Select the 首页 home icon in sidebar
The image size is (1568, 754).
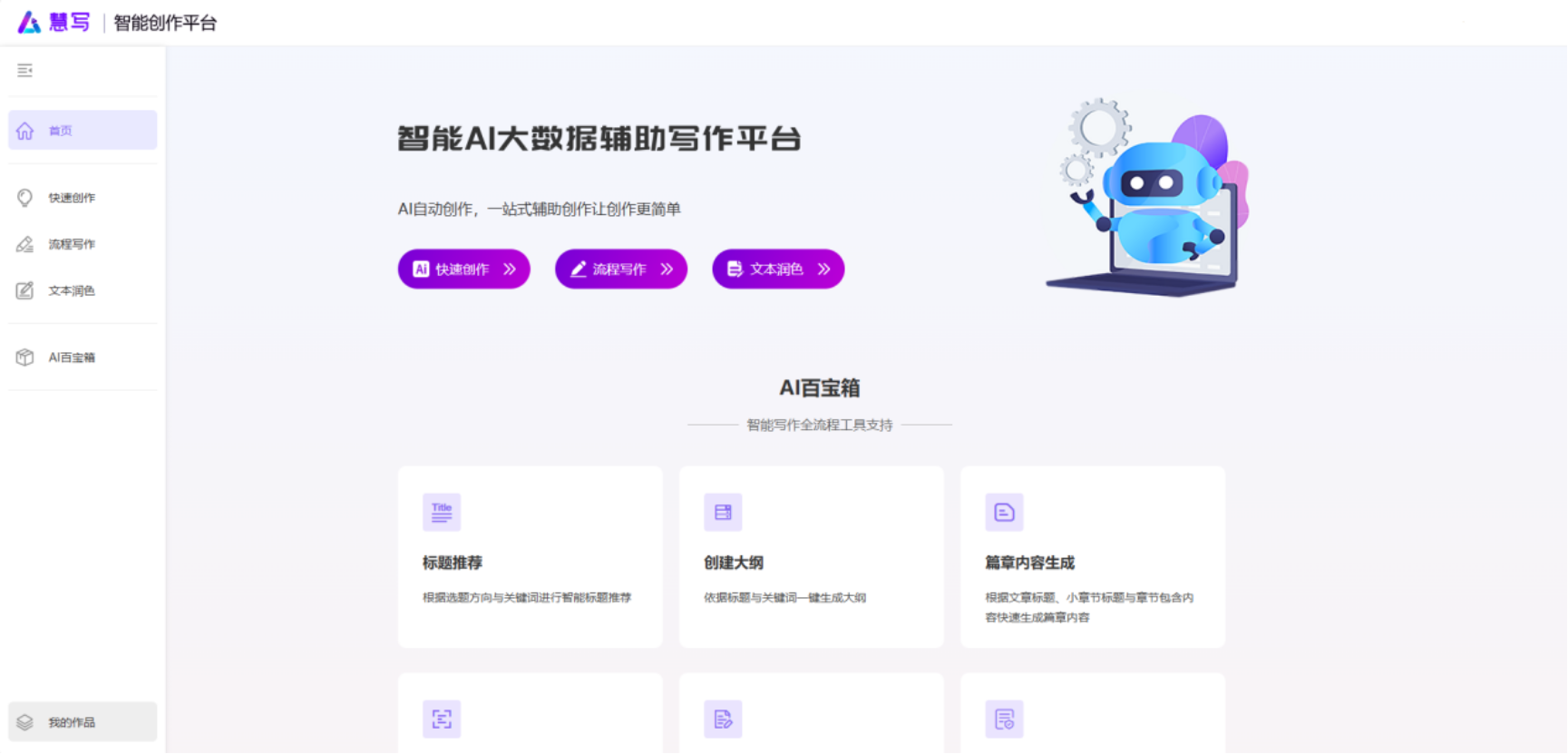click(25, 131)
